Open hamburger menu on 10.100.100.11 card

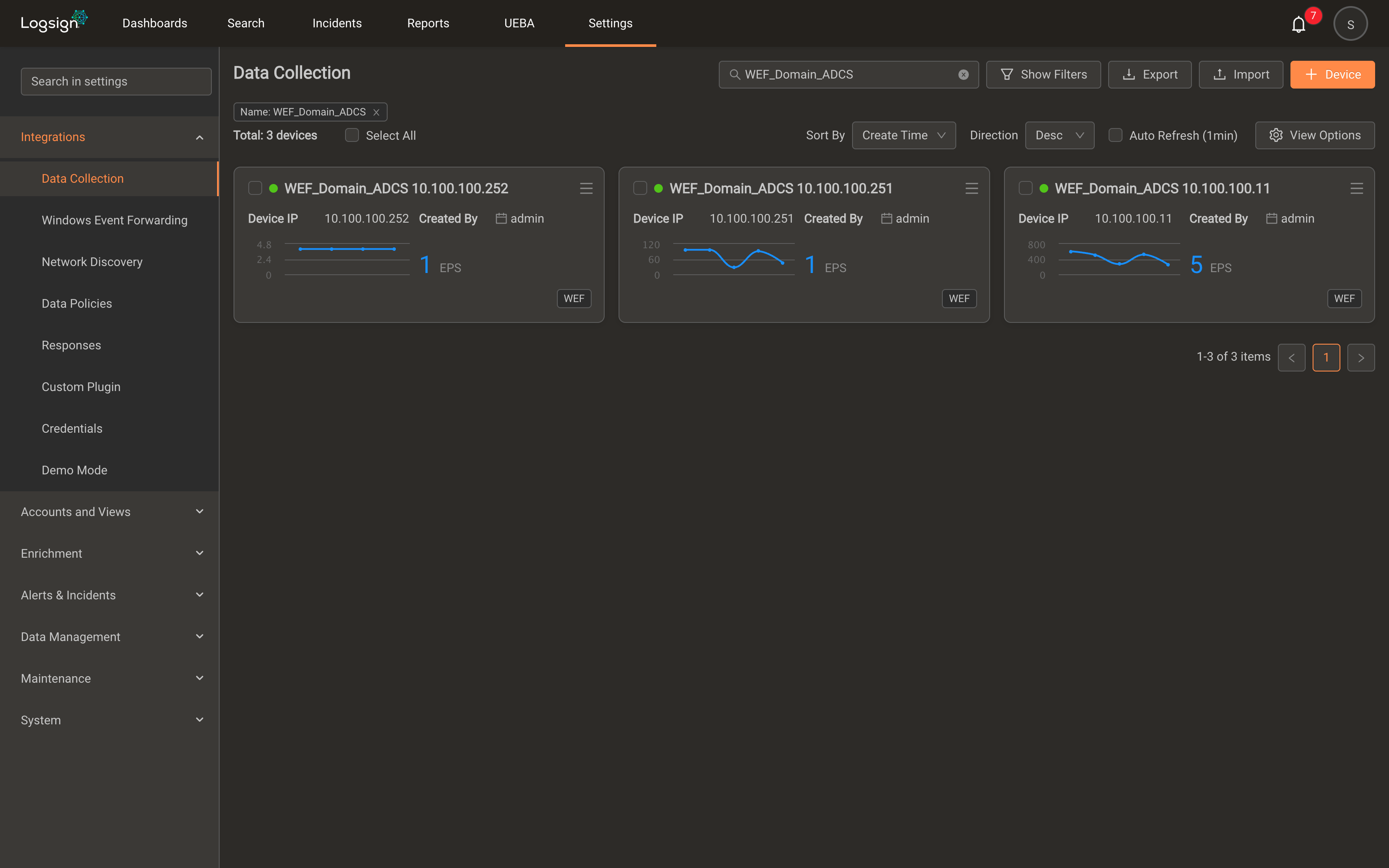pyautogui.click(x=1356, y=188)
